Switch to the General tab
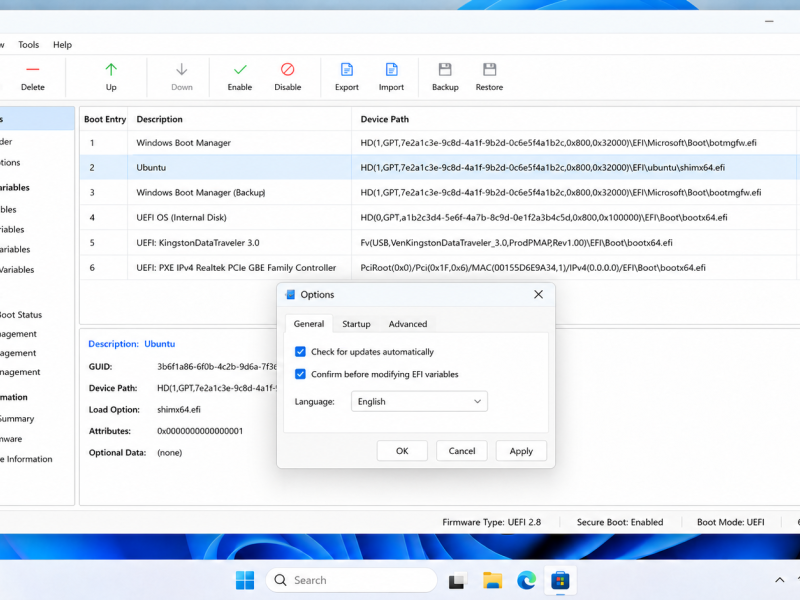This screenshot has width=800, height=600. tap(309, 323)
